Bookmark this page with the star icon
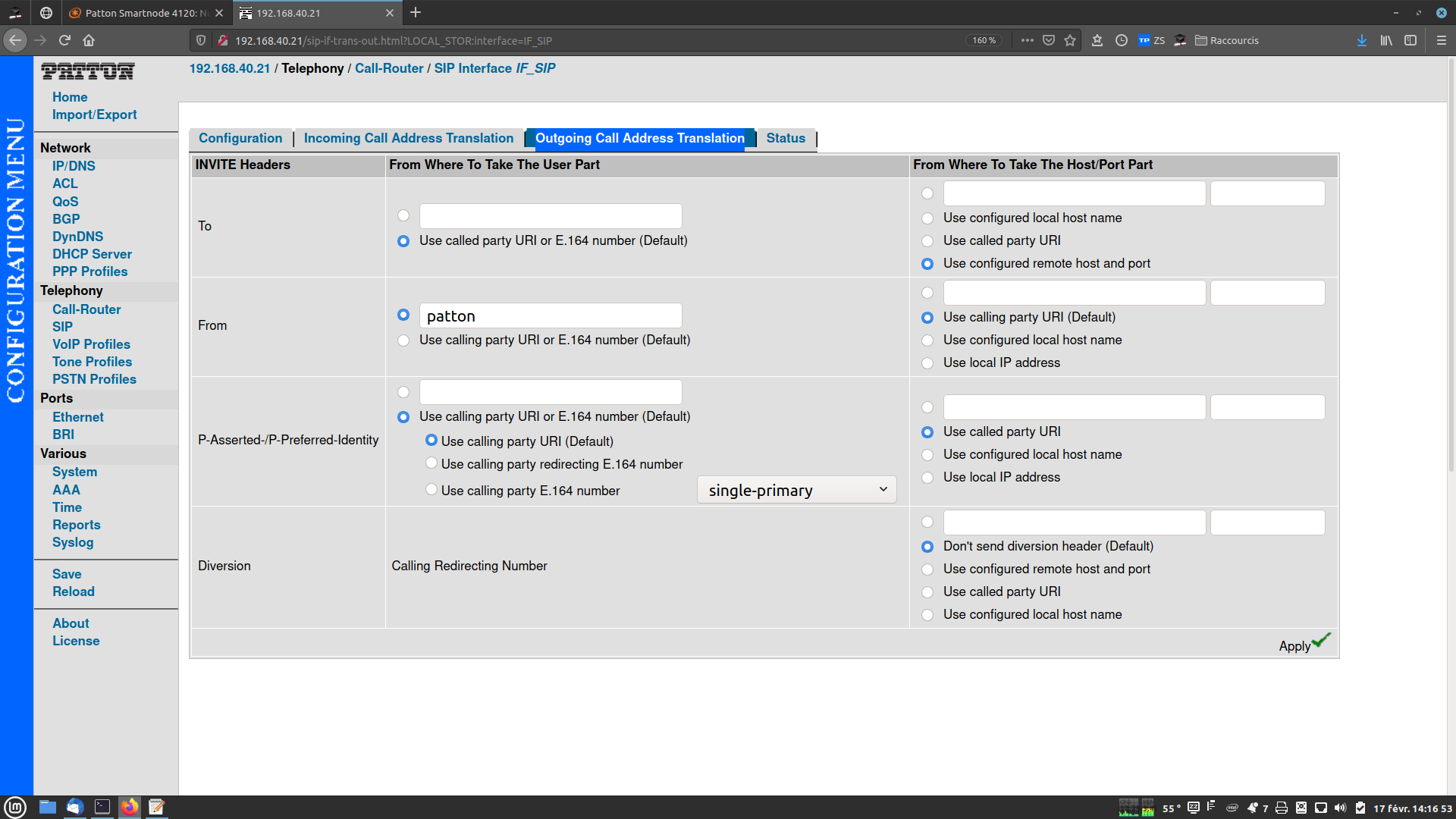This screenshot has height=819, width=1456. coord(1070,40)
